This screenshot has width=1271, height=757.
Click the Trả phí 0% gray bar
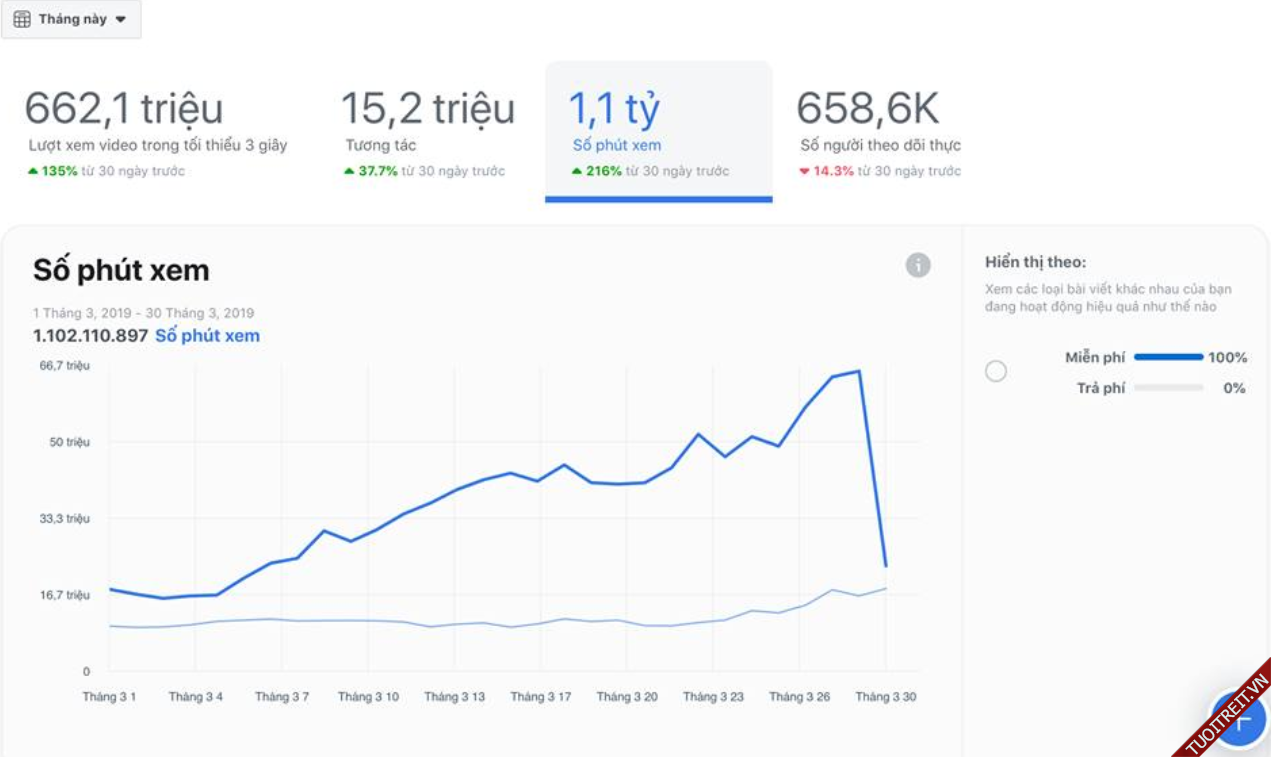pyautogui.click(x=1168, y=388)
